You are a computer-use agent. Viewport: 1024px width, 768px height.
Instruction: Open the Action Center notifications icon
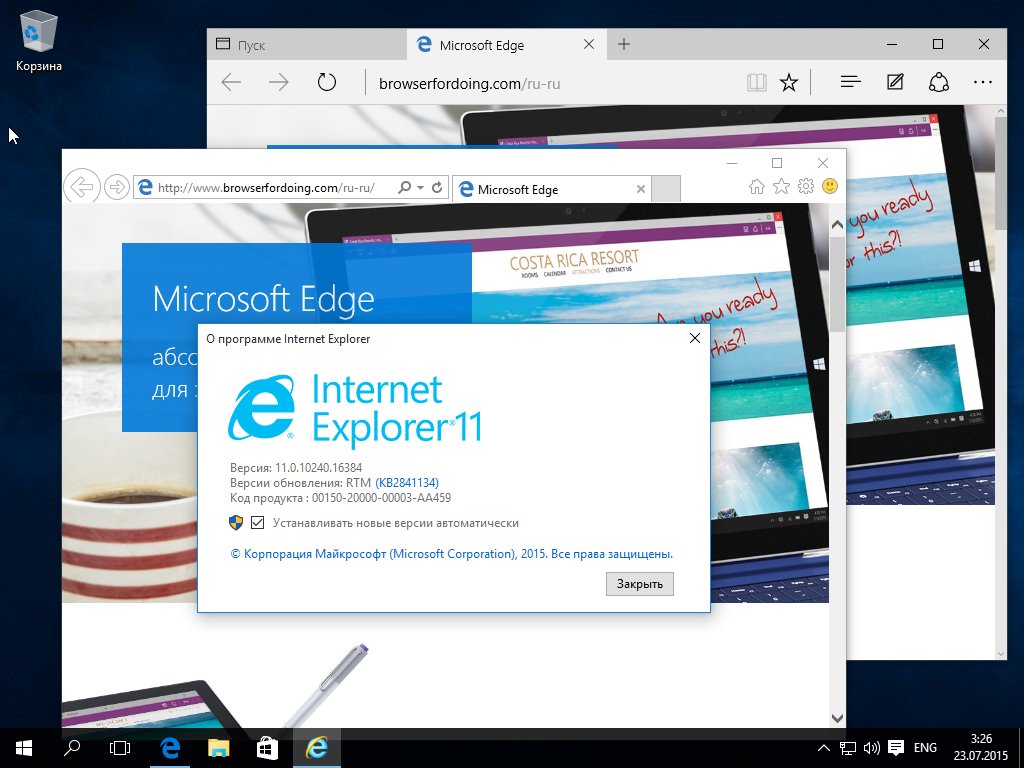[897, 748]
